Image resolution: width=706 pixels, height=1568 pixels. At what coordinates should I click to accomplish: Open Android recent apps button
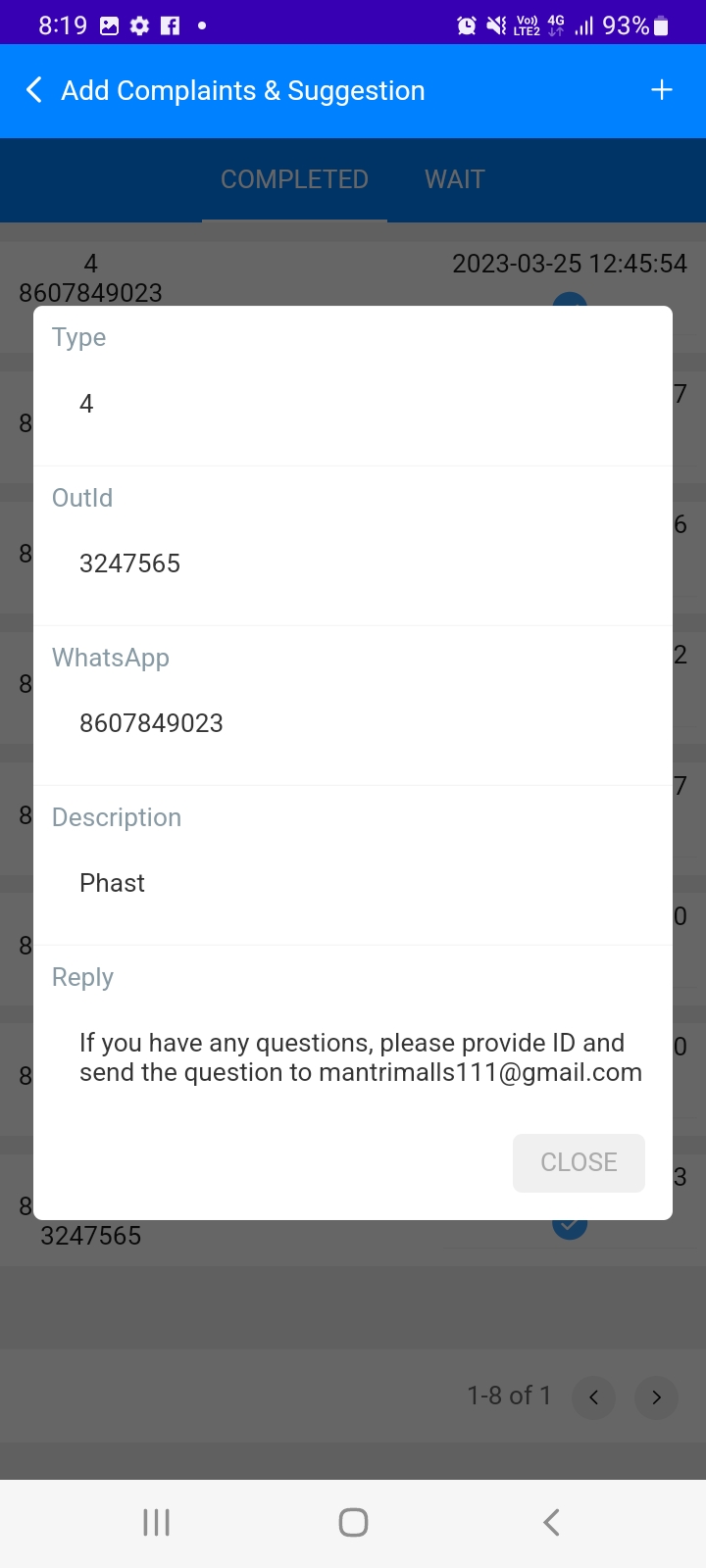point(156,1522)
